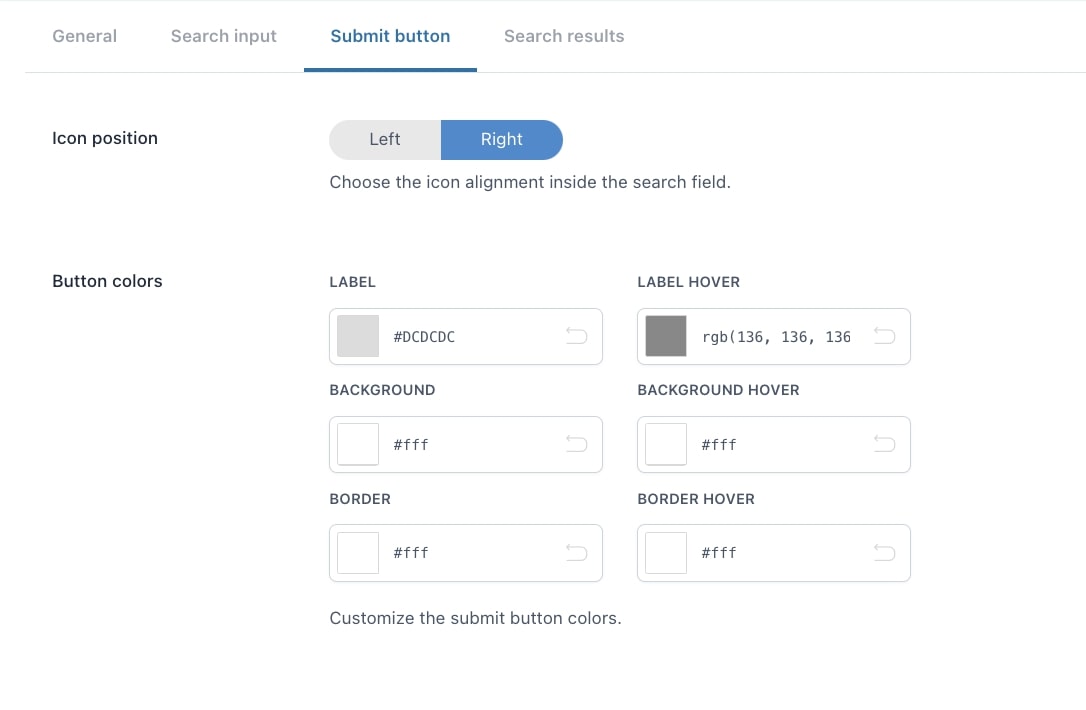Click the LABEL HOVER heading
Screen dimensions: 1086x710
pyautogui.click(x=688, y=282)
